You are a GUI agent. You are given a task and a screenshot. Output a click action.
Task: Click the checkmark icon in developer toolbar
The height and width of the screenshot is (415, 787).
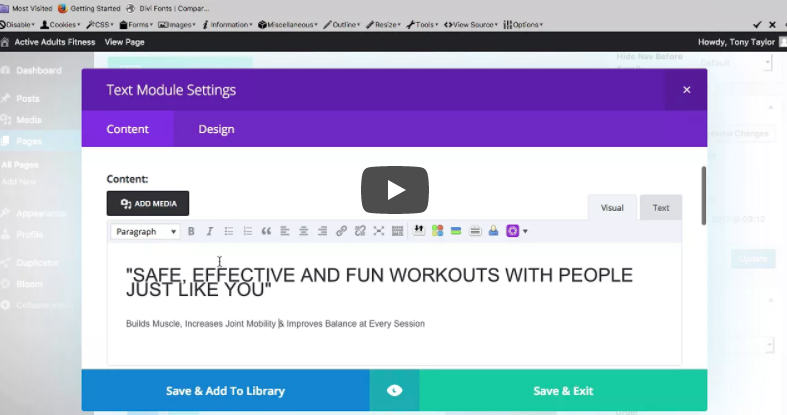(757, 25)
